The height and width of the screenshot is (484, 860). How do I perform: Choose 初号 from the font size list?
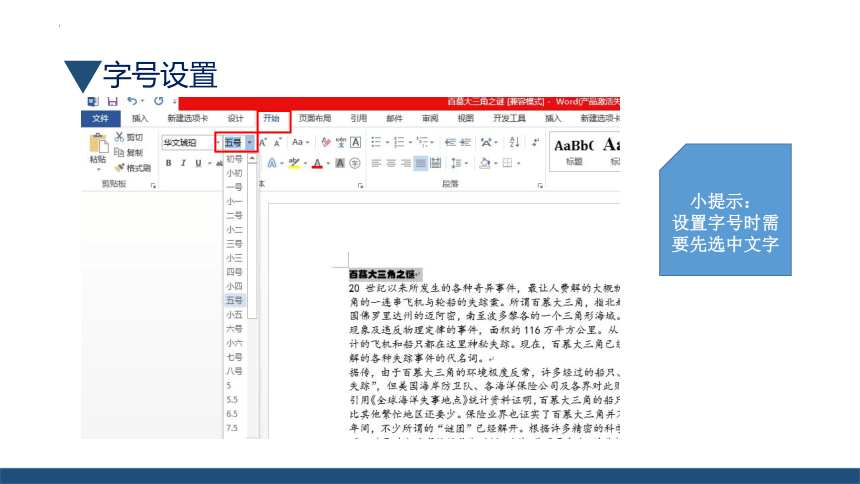click(235, 159)
